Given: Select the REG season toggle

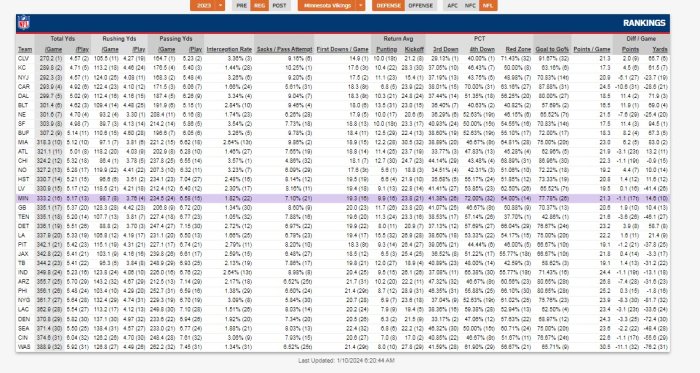Looking at the screenshot, I should click(259, 5).
